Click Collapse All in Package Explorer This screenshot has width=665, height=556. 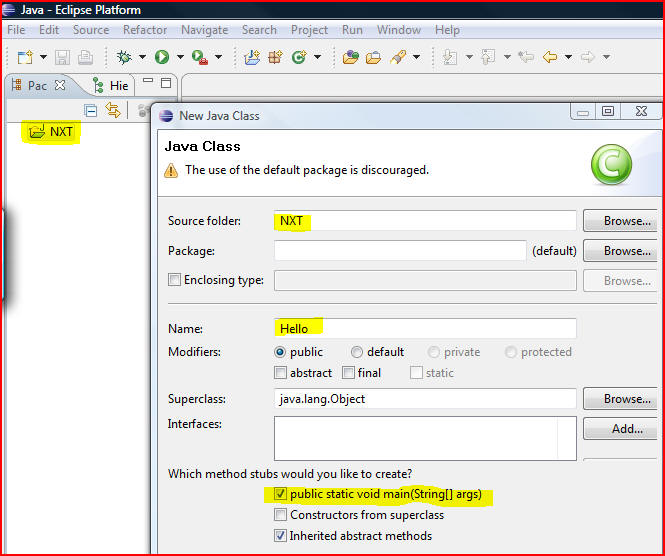coord(90,111)
